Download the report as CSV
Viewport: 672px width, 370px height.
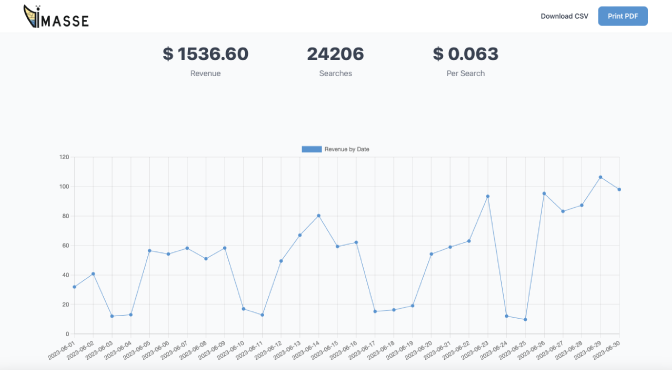pos(564,16)
